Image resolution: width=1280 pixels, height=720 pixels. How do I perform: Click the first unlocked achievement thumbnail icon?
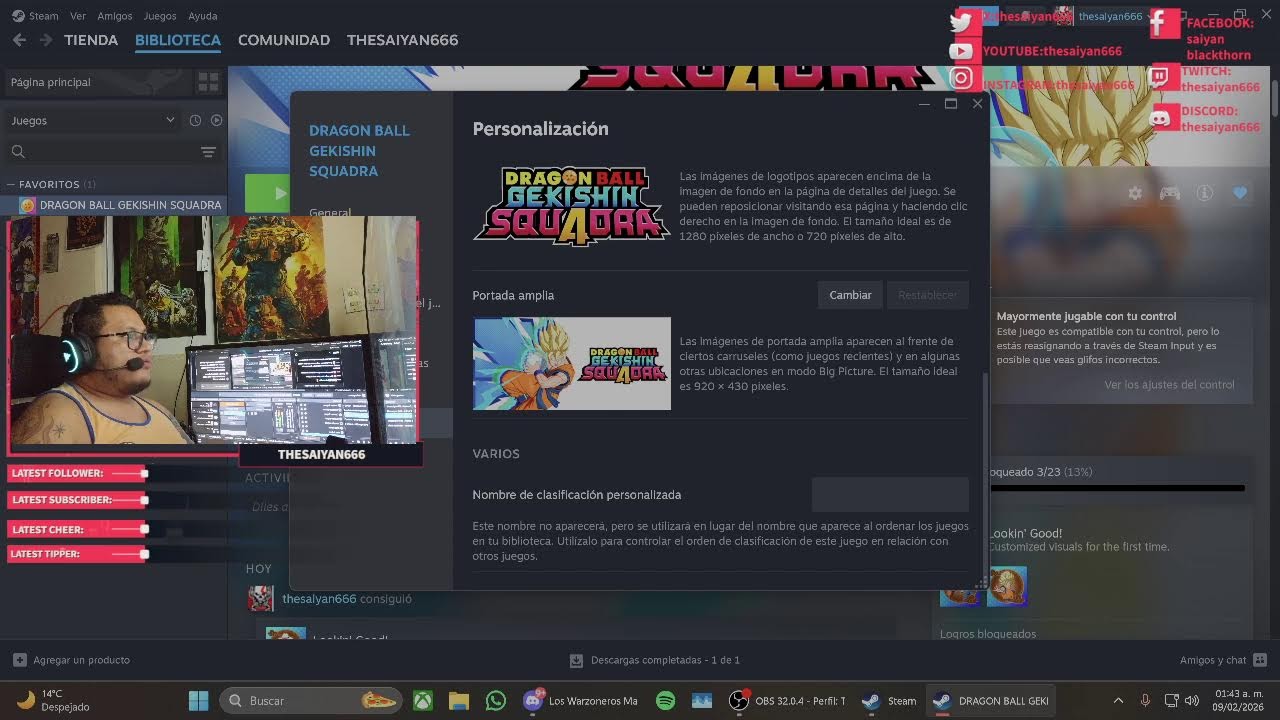coord(960,587)
